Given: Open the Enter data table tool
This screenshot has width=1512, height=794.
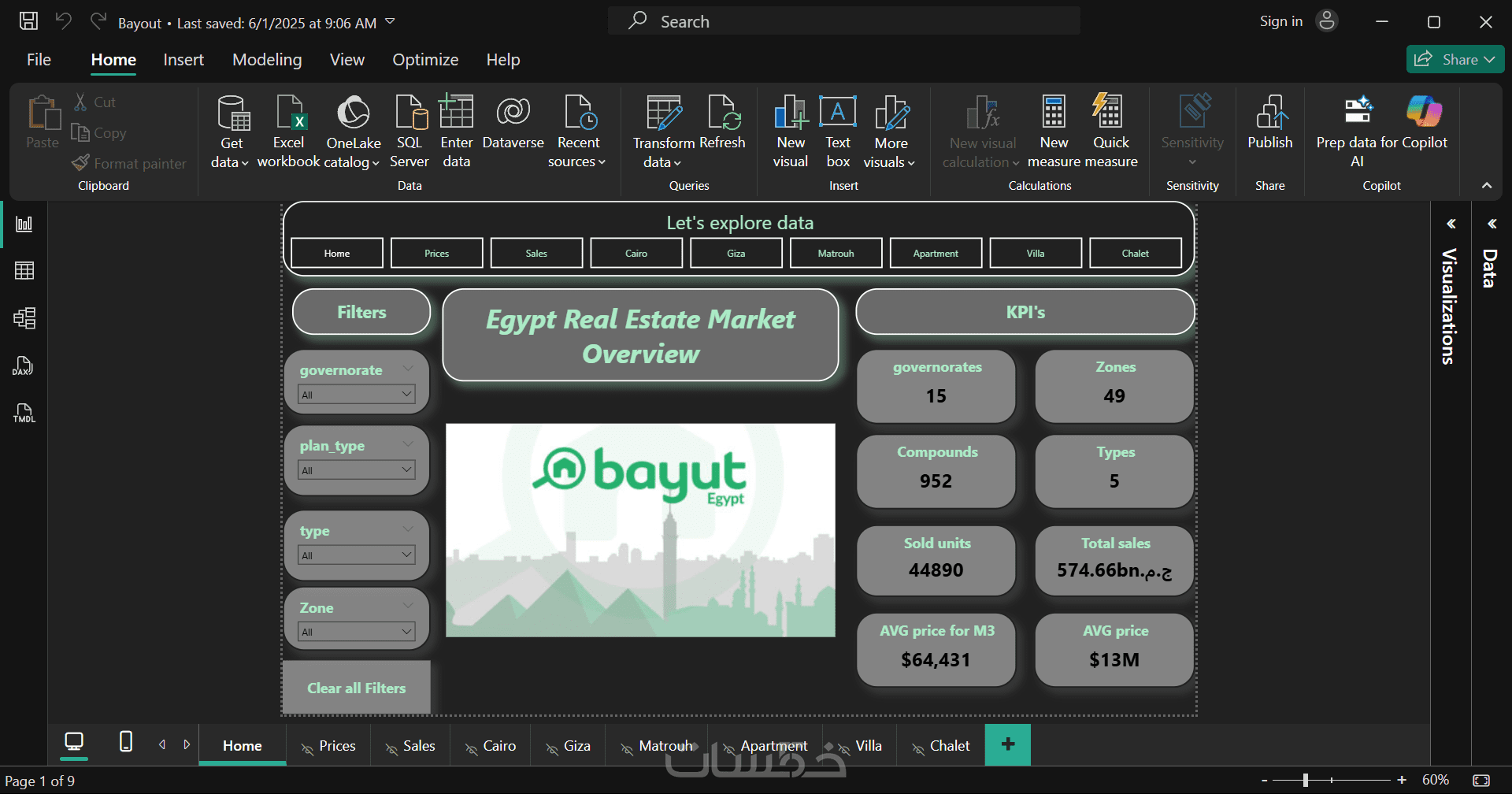Looking at the screenshot, I should 457,132.
